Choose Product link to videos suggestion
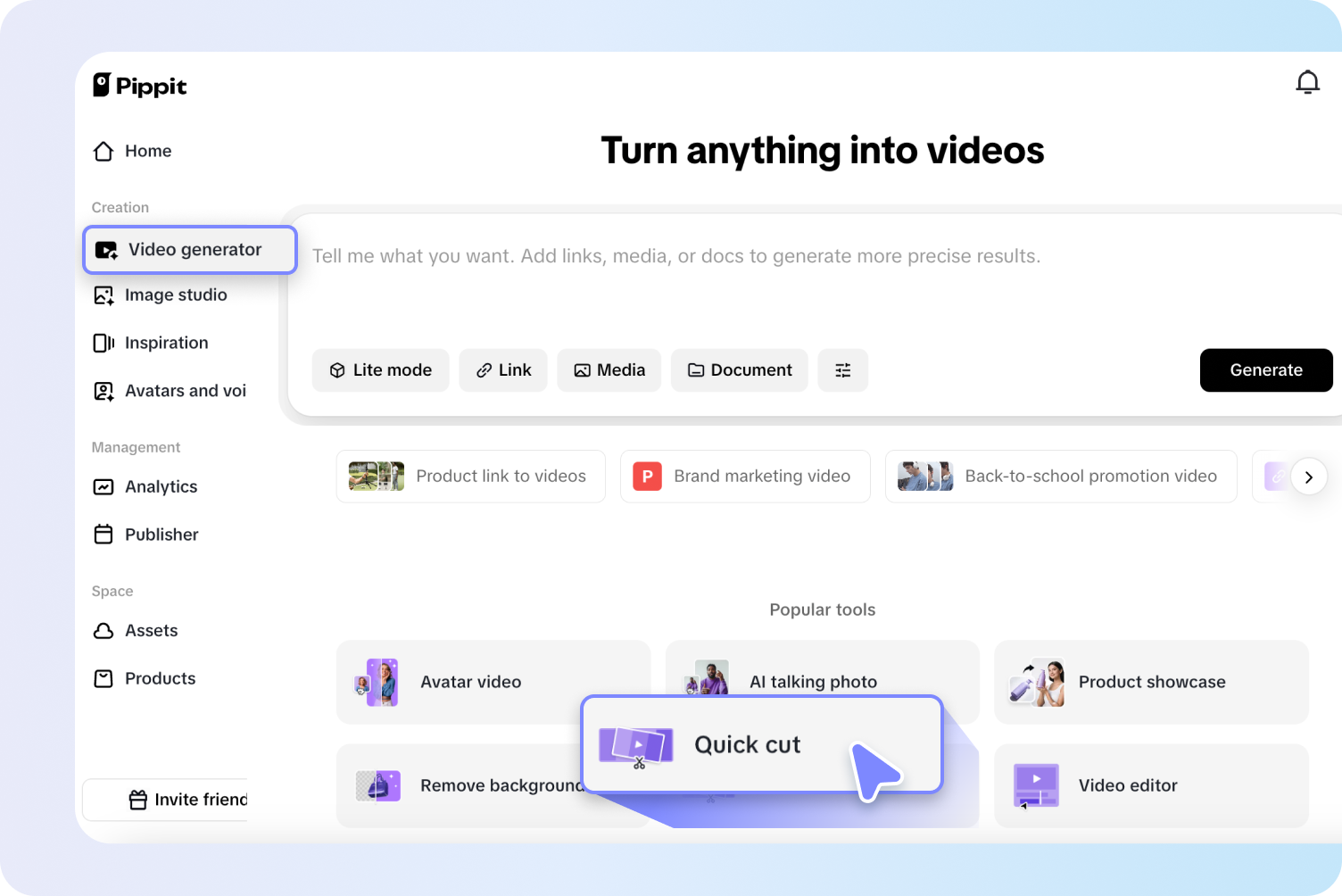Image resolution: width=1342 pixels, height=896 pixels. tap(471, 477)
